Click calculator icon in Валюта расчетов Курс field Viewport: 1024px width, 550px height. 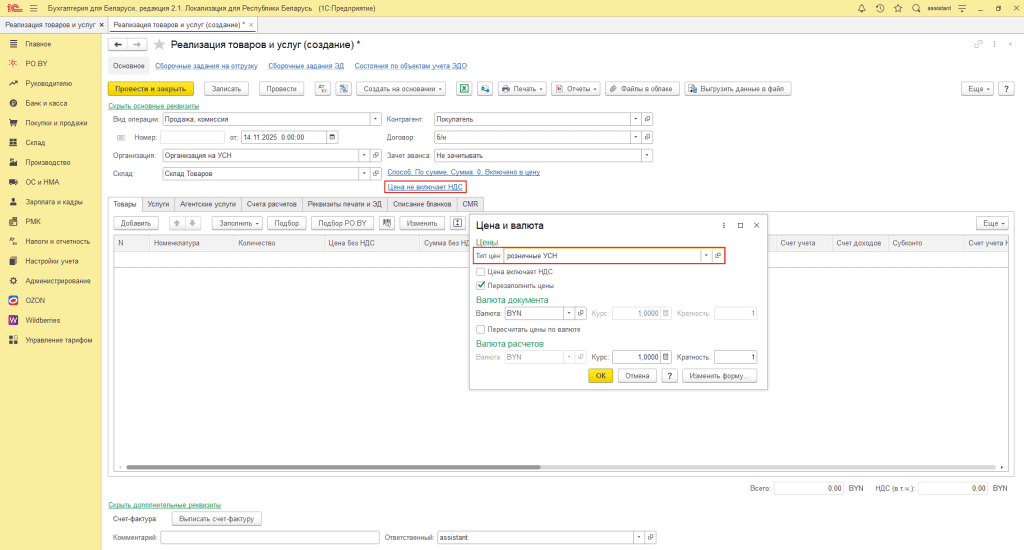tap(666, 357)
